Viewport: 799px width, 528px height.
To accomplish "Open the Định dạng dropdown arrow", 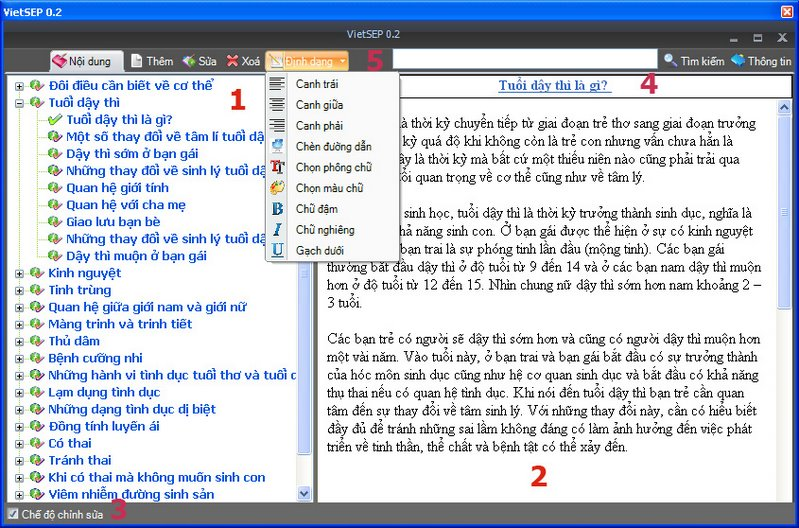I will tap(343, 62).
